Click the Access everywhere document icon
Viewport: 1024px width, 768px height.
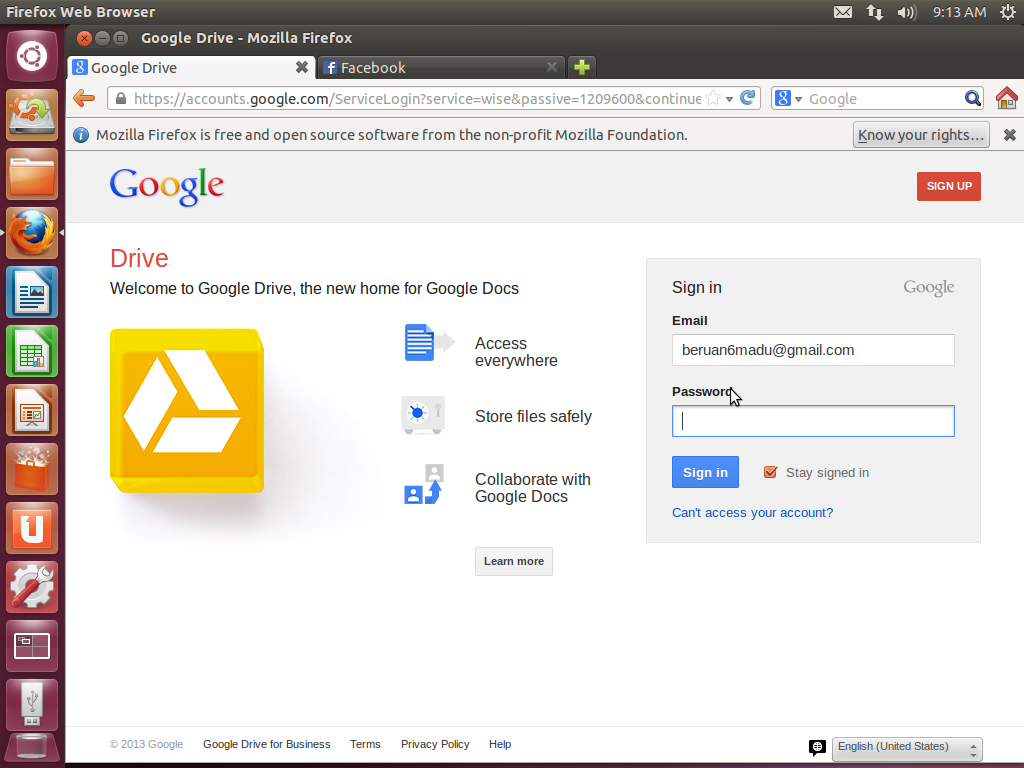point(428,342)
